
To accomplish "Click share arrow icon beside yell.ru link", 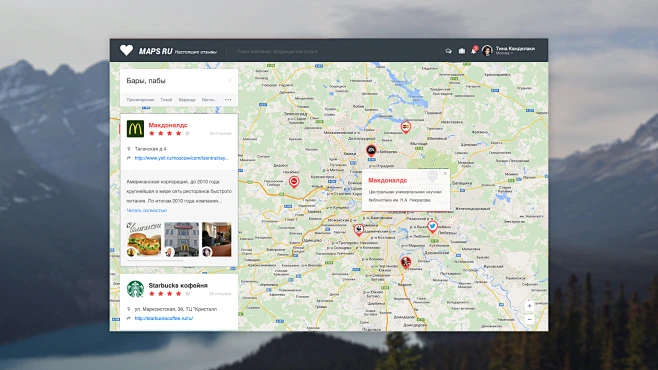I will coord(129,158).
